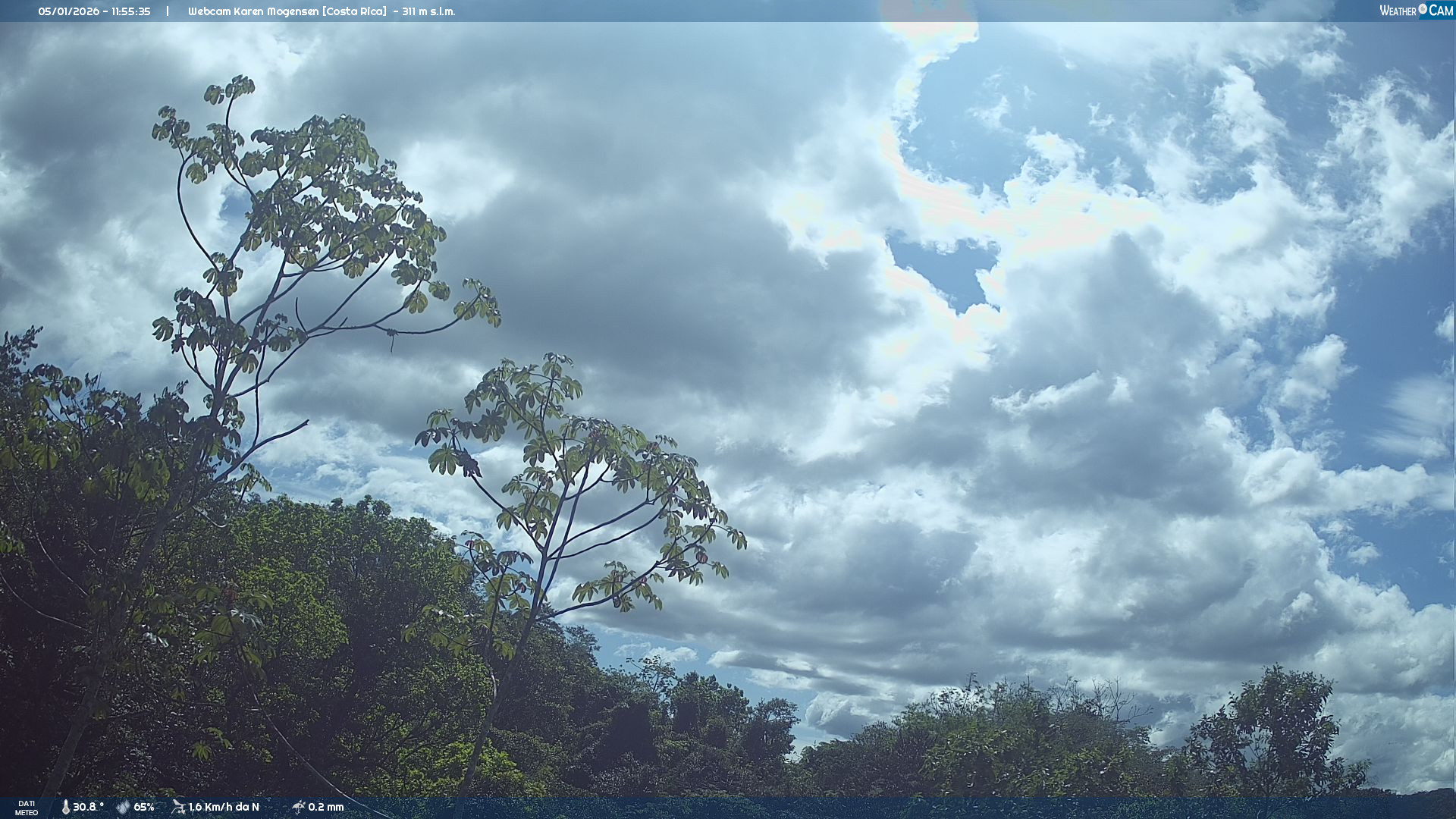Click the thermometer temperature icon

point(65,807)
